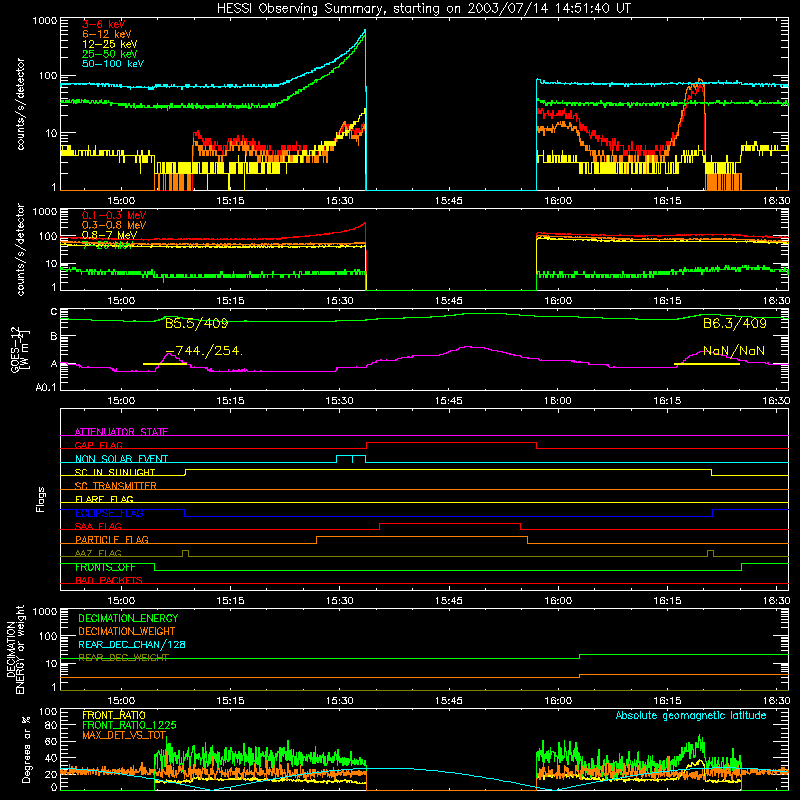Image resolution: width=800 pixels, height=800 pixels.
Task: Click the SAA_FLAG label
Action: [x=98, y=526]
